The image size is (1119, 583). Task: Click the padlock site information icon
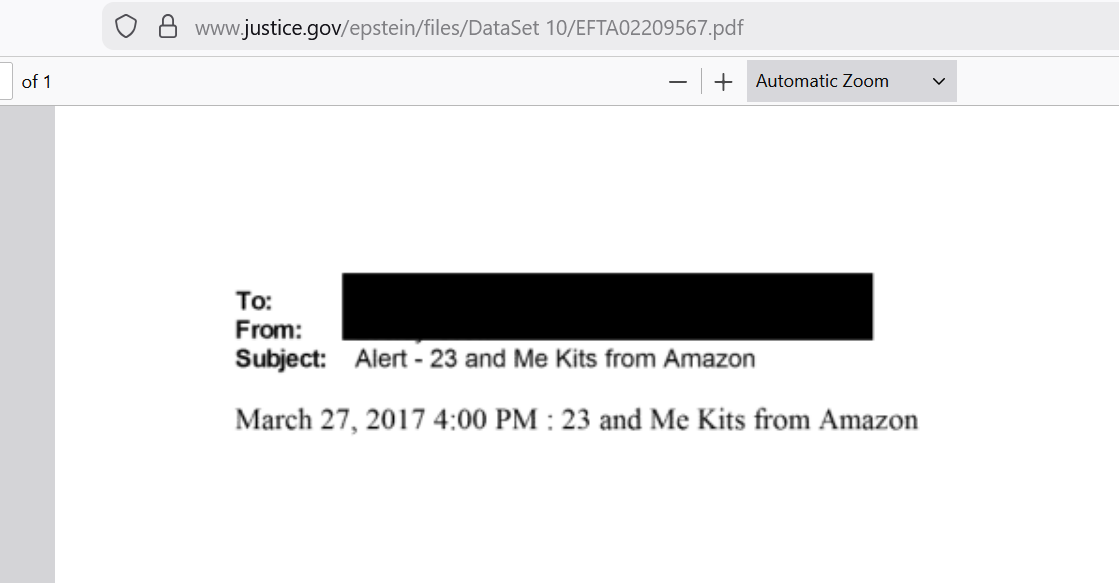(x=168, y=27)
